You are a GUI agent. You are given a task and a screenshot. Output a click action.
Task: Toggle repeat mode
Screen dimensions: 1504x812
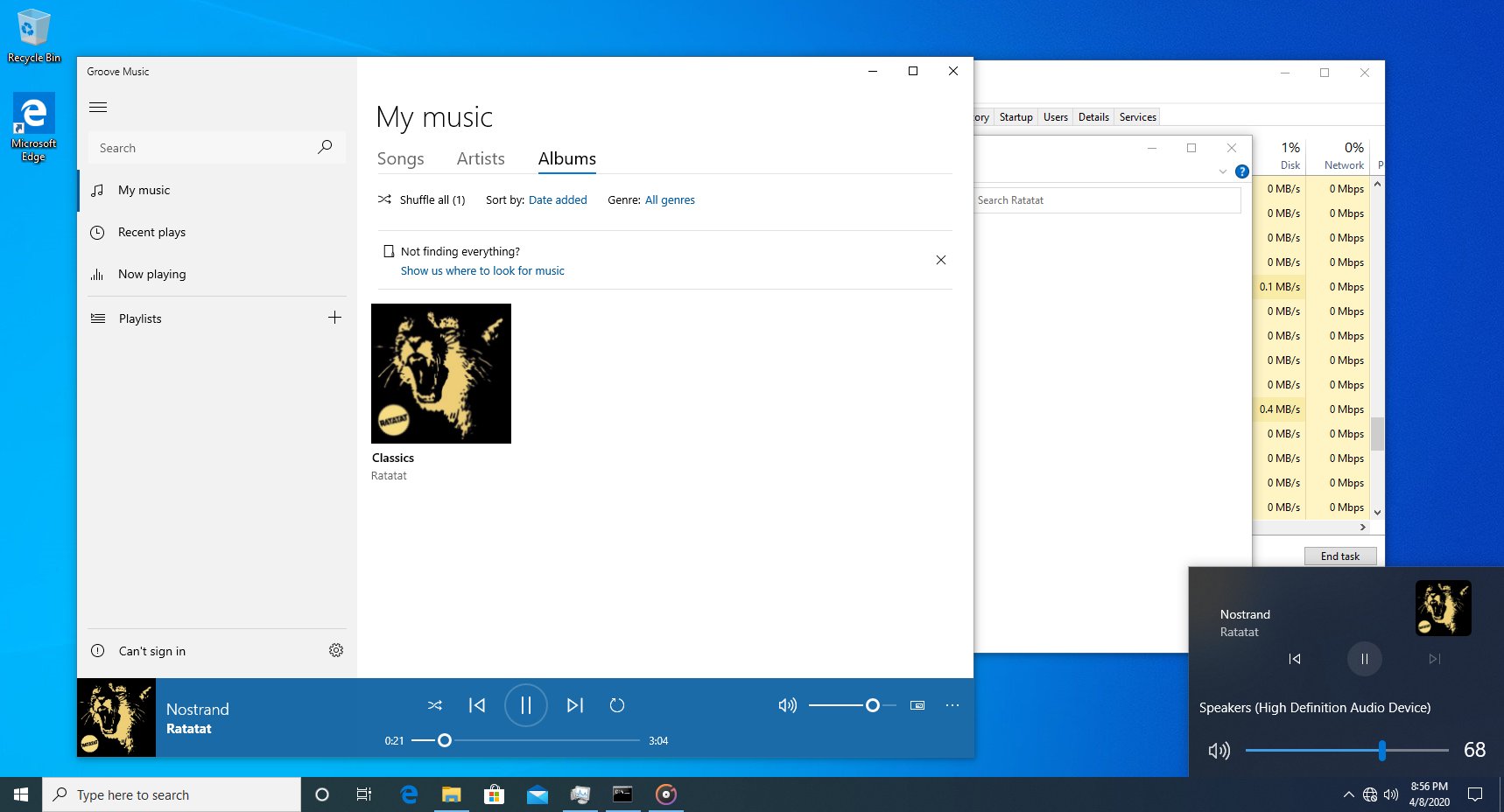tap(618, 705)
